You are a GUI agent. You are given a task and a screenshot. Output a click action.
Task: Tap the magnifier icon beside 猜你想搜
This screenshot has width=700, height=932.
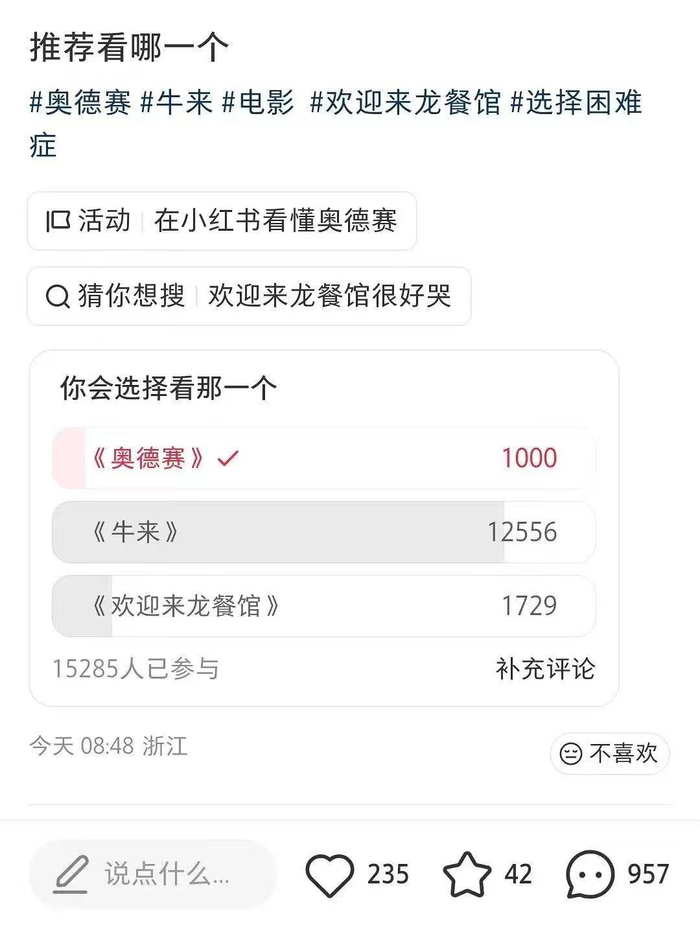[x=58, y=296]
